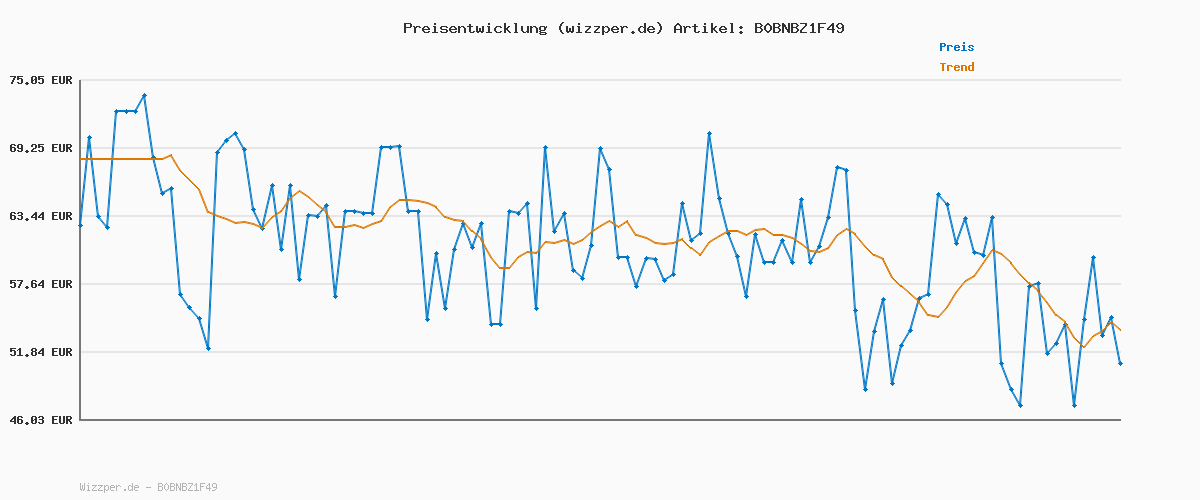1200x500 pixels.
Task: Click the 46.03 EUR axis label
Action: pyautogui.click(x=41, y=420)
